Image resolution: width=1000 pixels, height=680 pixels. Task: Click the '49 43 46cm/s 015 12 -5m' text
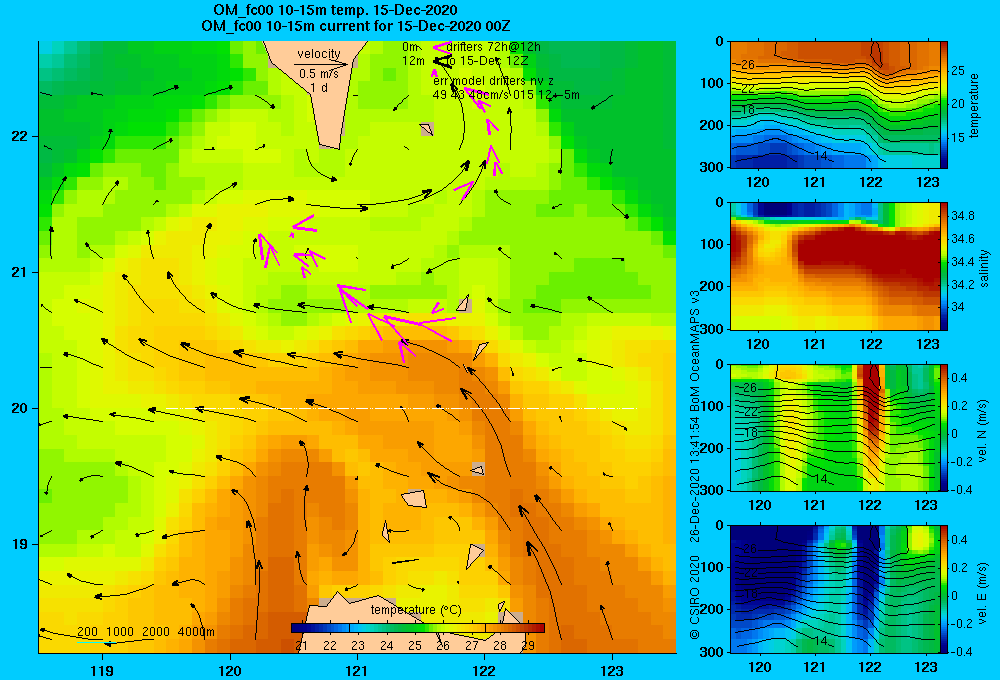[506, 95]
